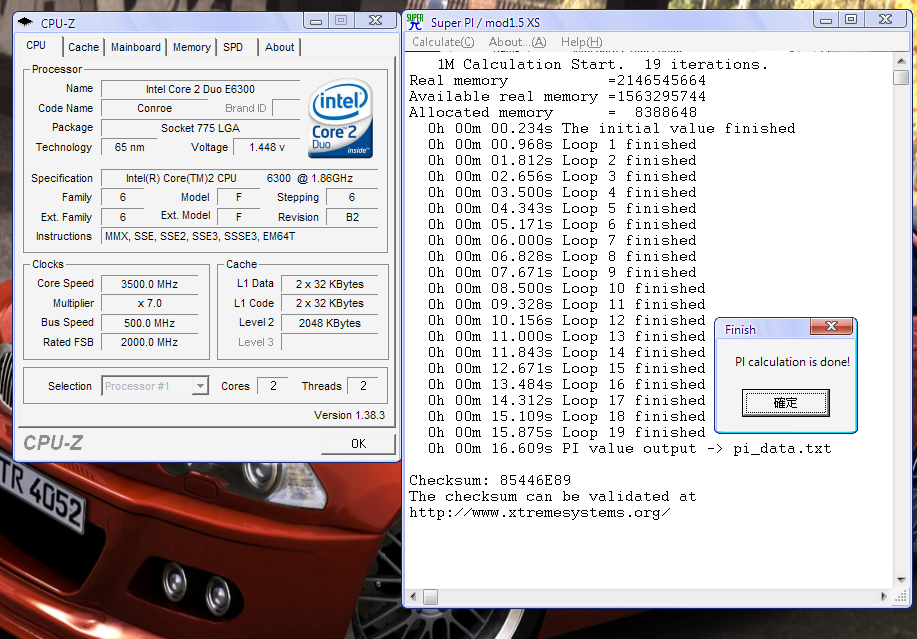Click the 'PI calculation is done!' message
Screen dimensions: 917x639
(x=792, y=362)
